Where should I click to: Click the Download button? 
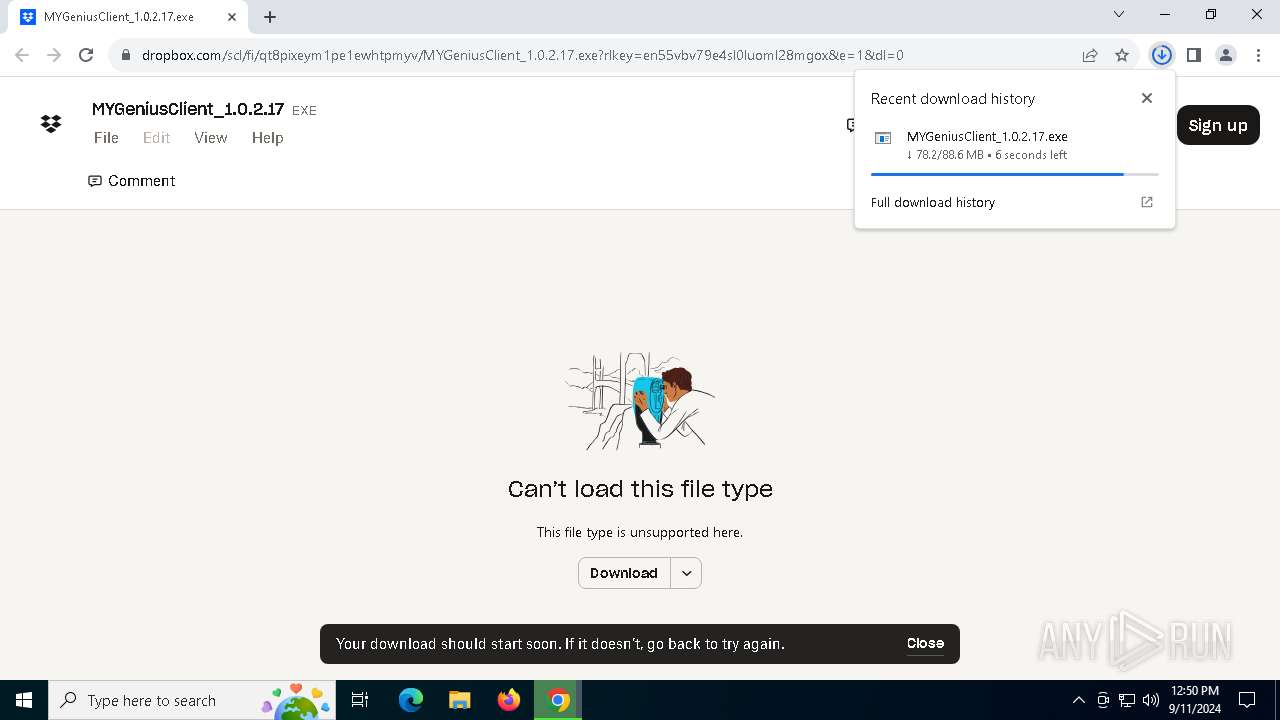click(x=624, y=573)
